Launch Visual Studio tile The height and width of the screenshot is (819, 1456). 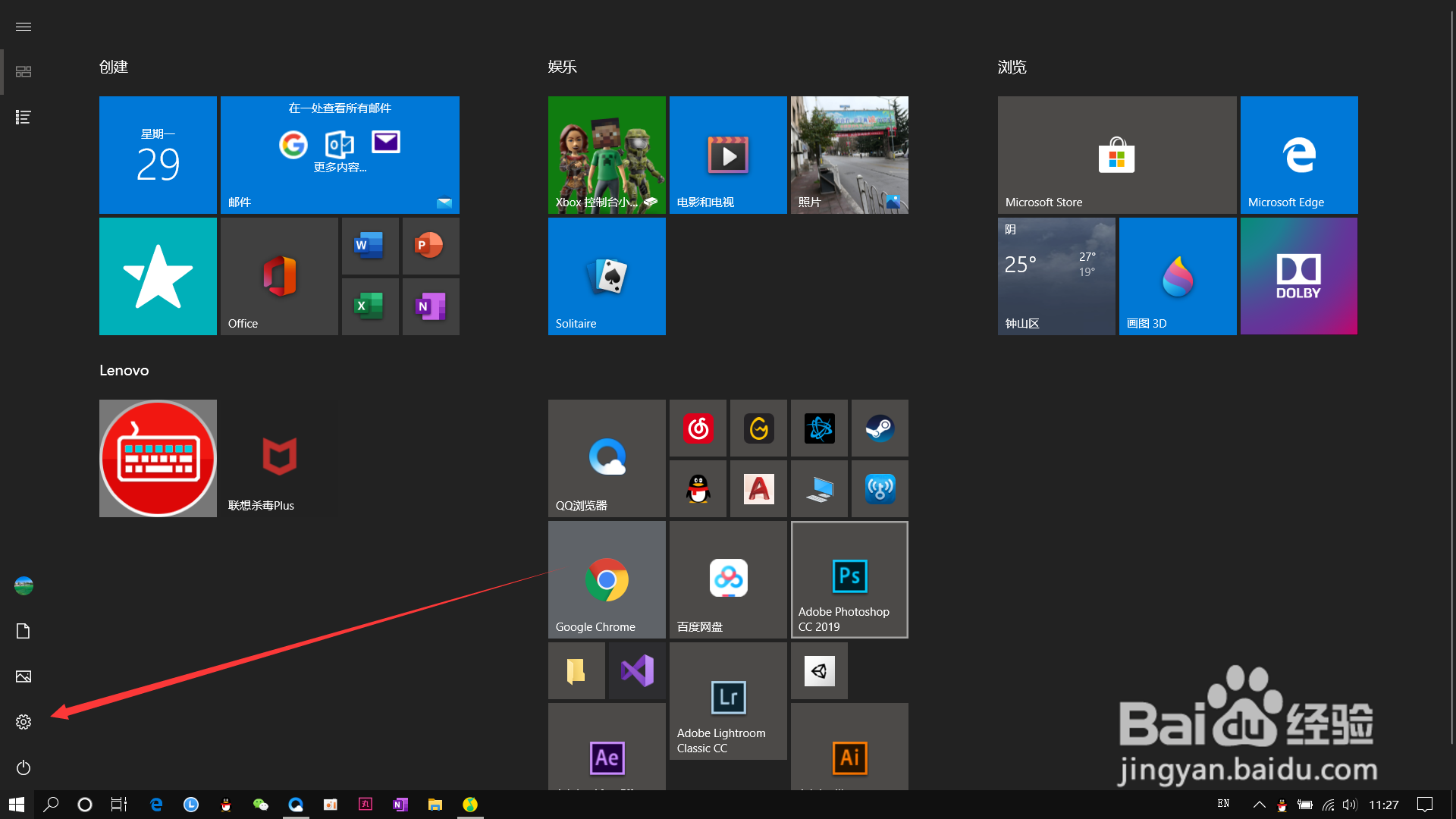click(637, 671)
